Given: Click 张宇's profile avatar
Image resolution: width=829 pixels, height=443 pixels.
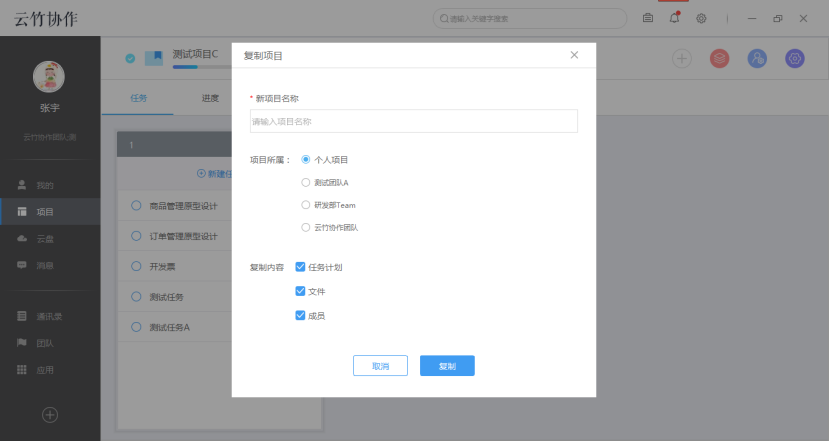Looking at the screenshot, I should (49, 77).
